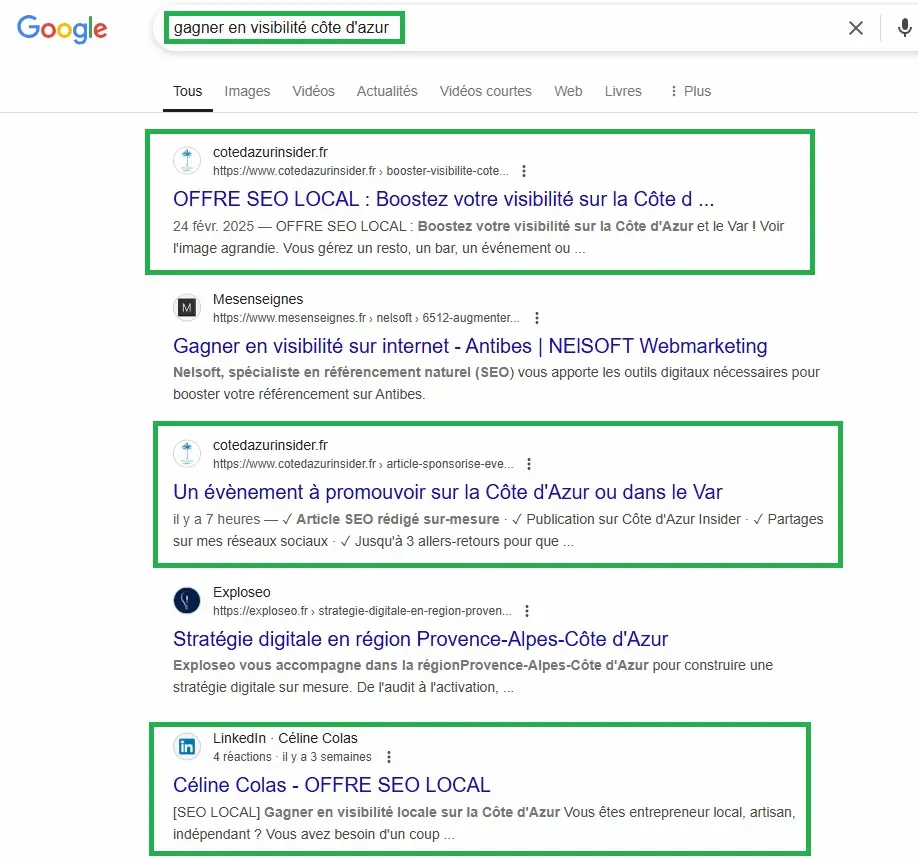Screen dimensions: 918x860
Task: Open the three-dot menu for Exploseo result
Action: [527, 611]
